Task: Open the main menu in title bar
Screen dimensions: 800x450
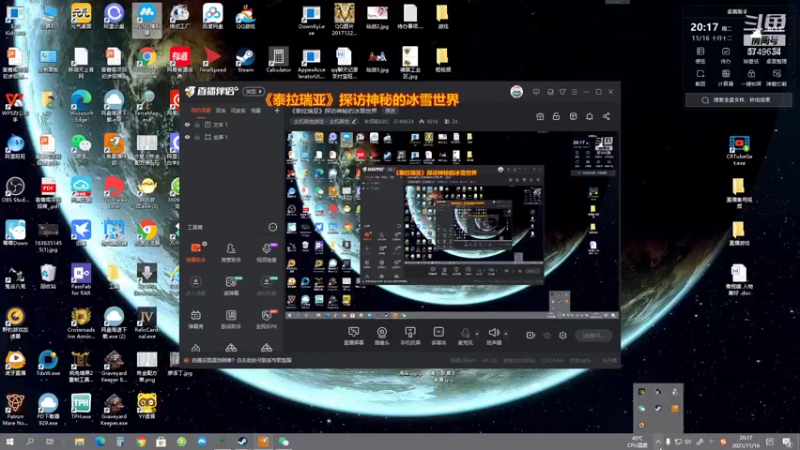Action: (574, 92)
